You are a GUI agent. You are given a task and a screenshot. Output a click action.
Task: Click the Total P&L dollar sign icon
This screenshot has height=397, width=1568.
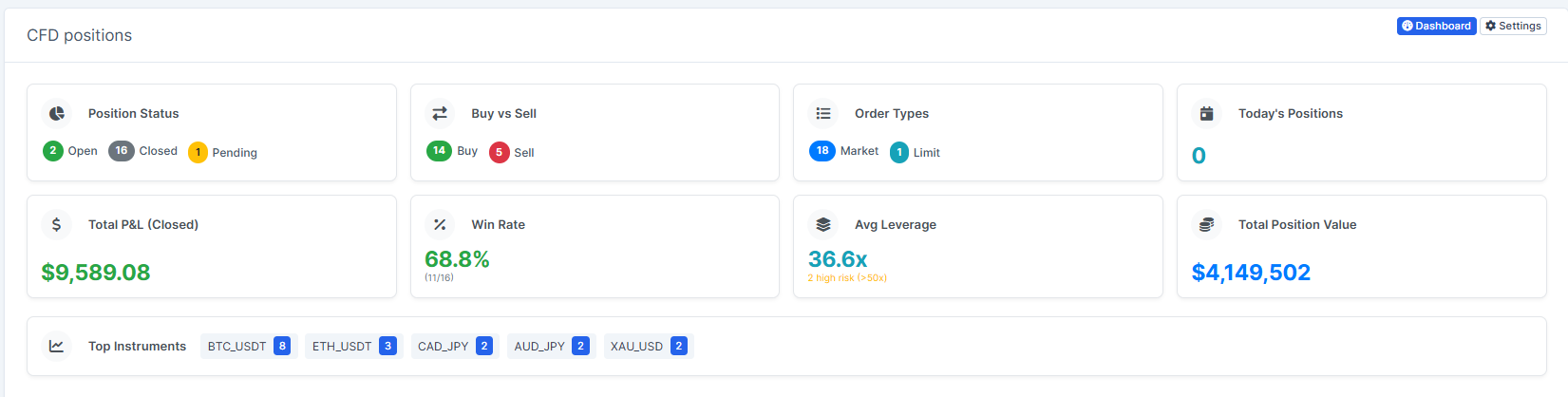[57, 224]
